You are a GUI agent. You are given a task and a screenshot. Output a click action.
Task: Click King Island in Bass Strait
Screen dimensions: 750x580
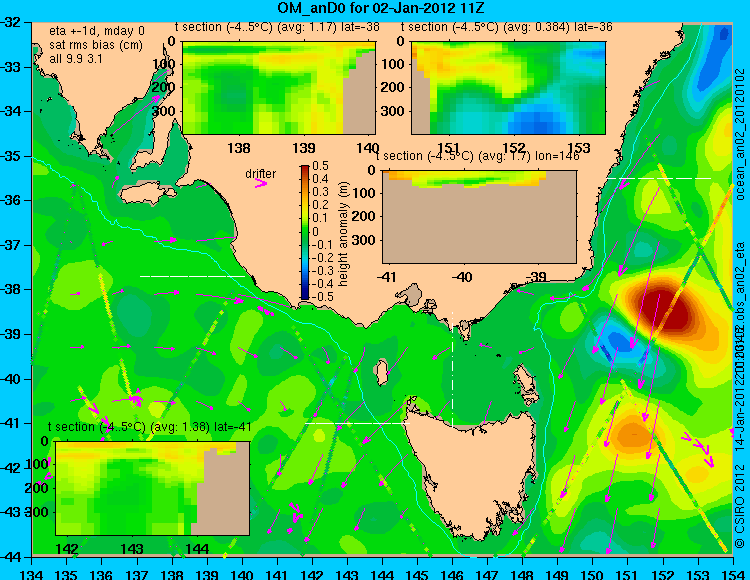tap(381, 372)
